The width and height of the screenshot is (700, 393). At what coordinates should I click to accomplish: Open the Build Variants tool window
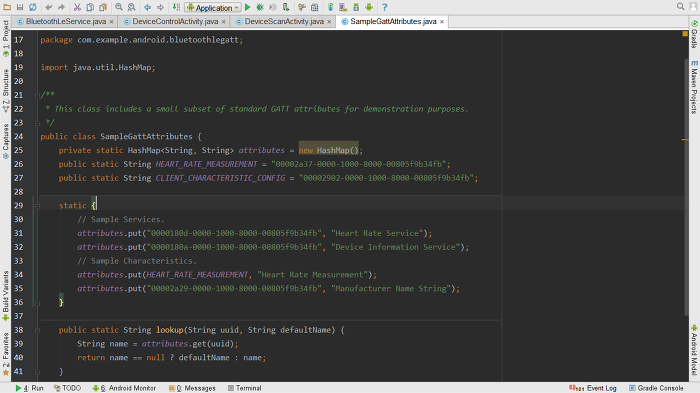click(5, 296)
